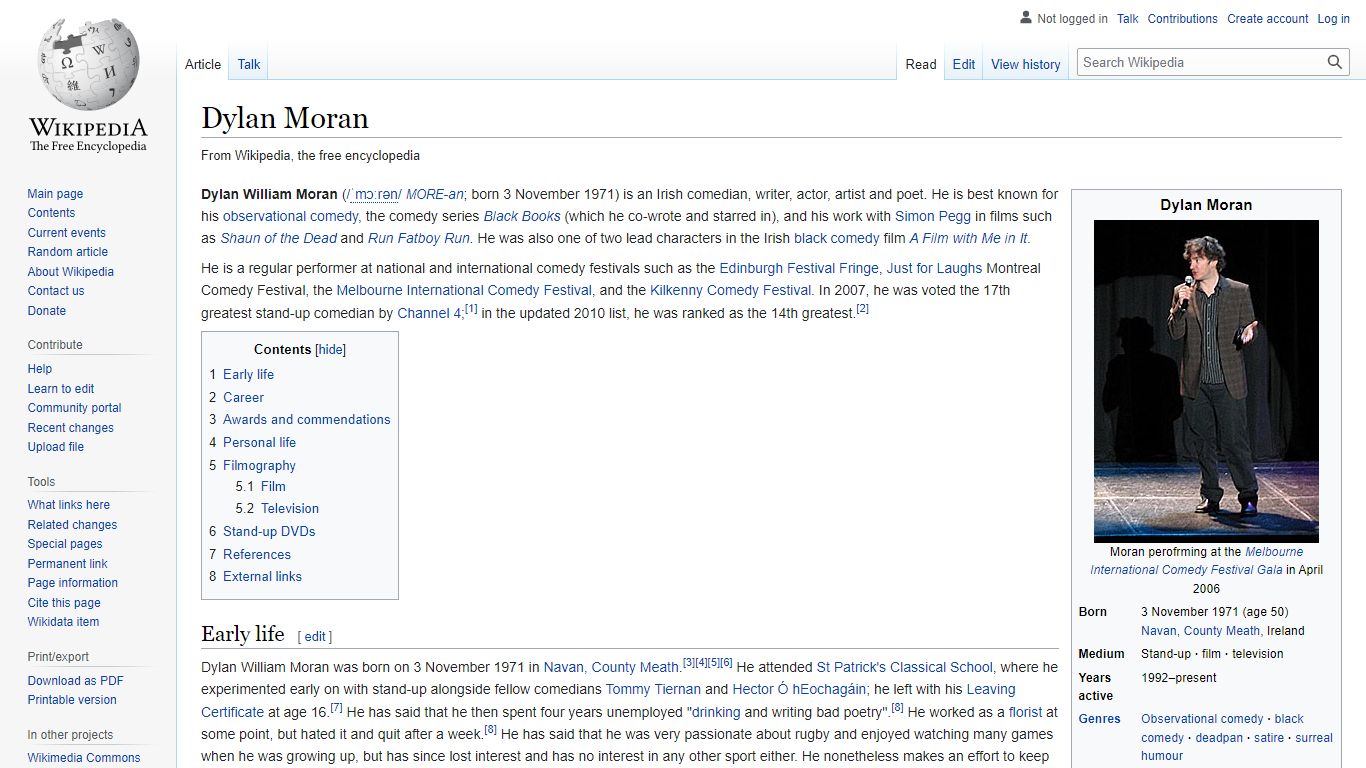This screenshot has height=768, width=1366.
Task: Open Page information
Action: [x=72, y=583]
